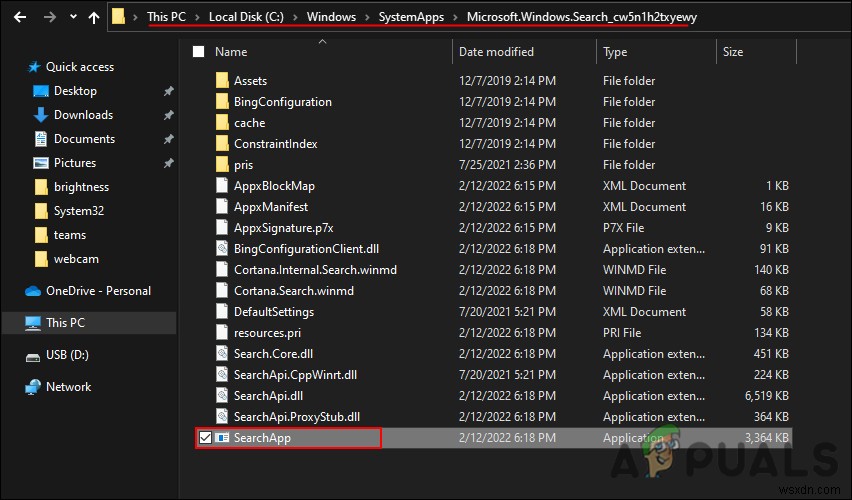Click the PRI File type cell

[622, 333]
